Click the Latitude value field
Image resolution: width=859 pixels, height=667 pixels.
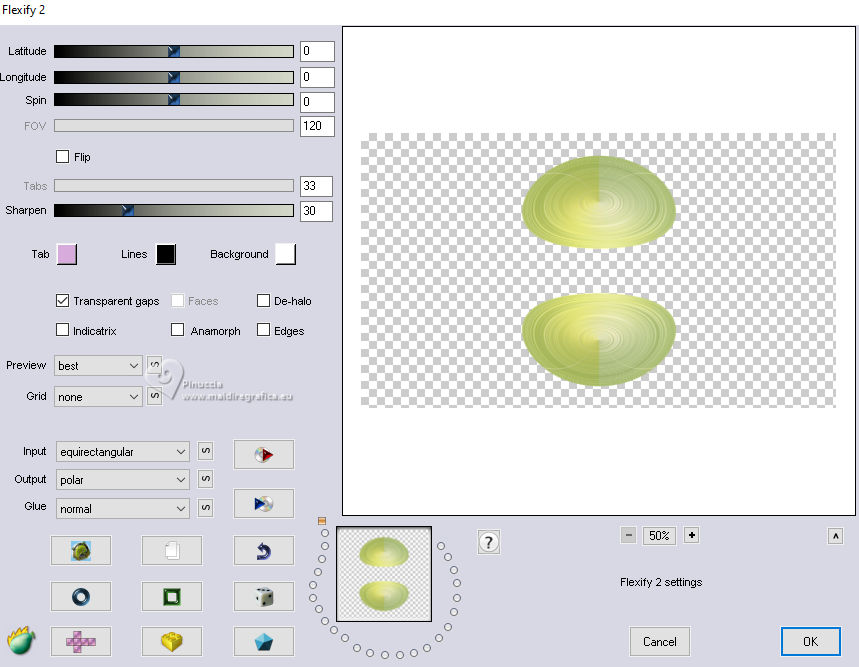coord(317,51)
